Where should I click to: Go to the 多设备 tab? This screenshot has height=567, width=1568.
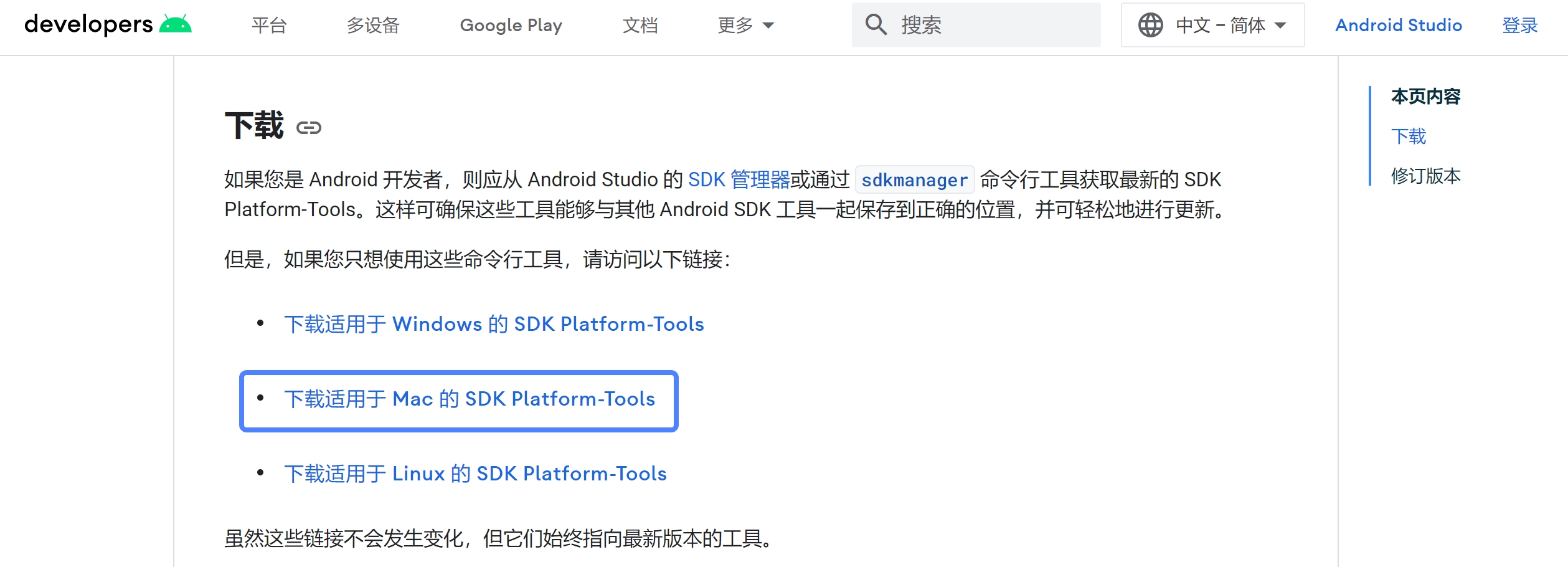click(373, 25)
